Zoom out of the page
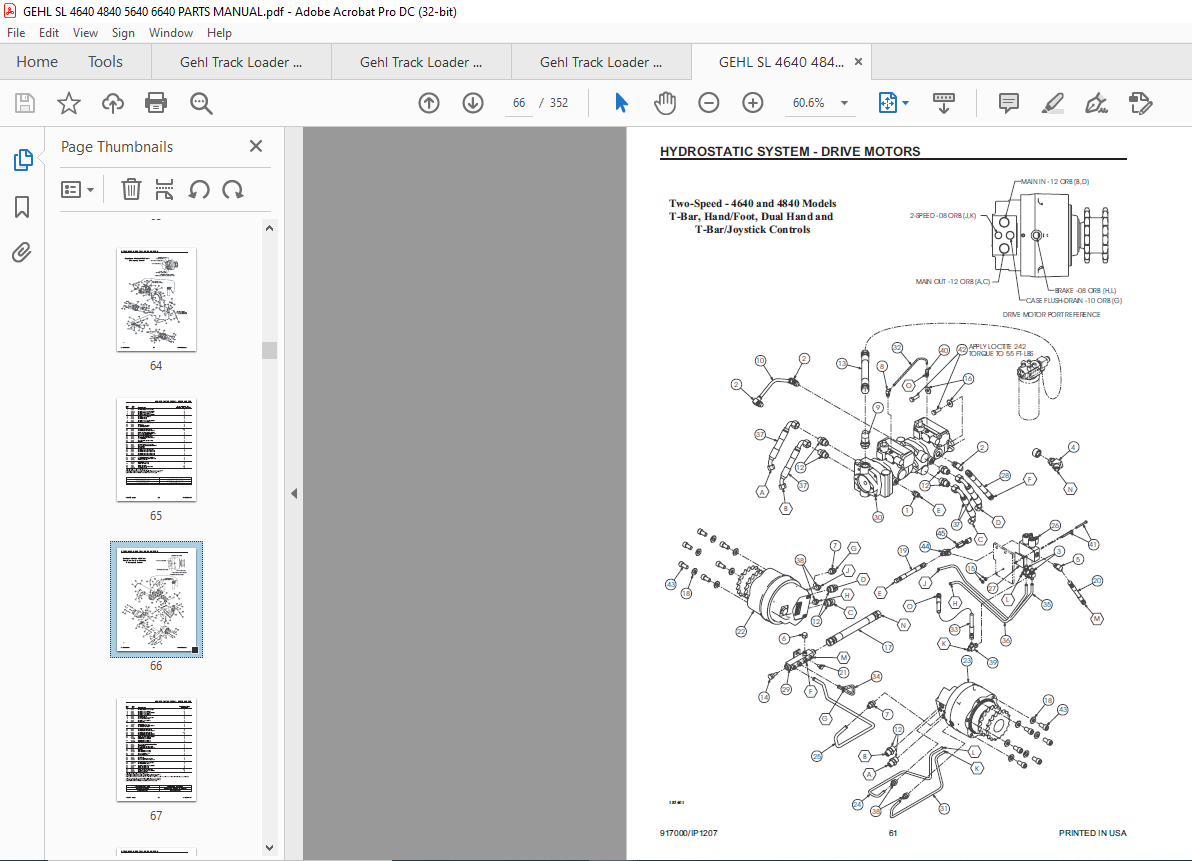The height and width of the screenshot is (861, 1192). [x=708, y=102]
